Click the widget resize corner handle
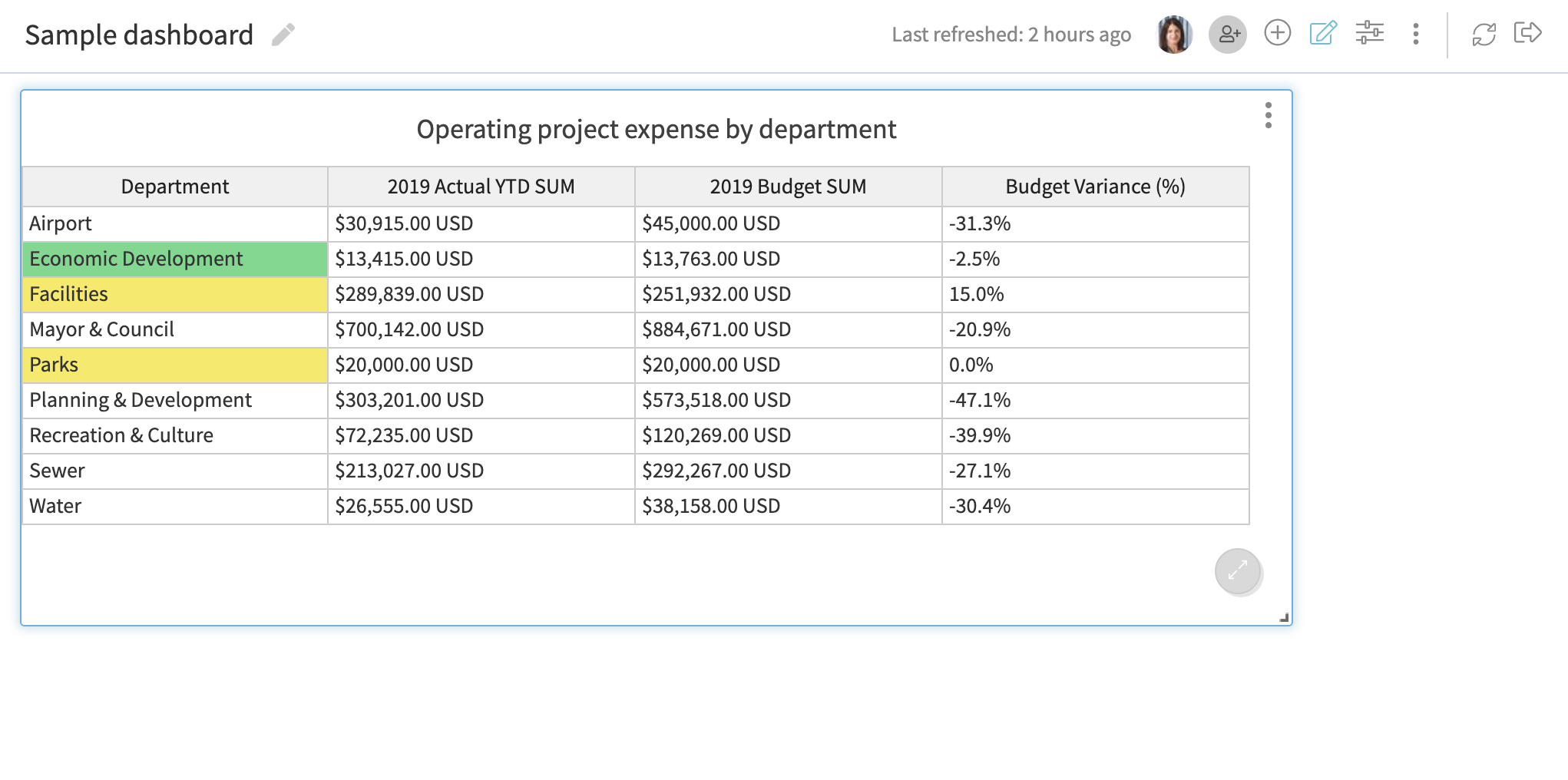Image resolution: width=1568 pixels, height=780 pixels. (1284, 617)
